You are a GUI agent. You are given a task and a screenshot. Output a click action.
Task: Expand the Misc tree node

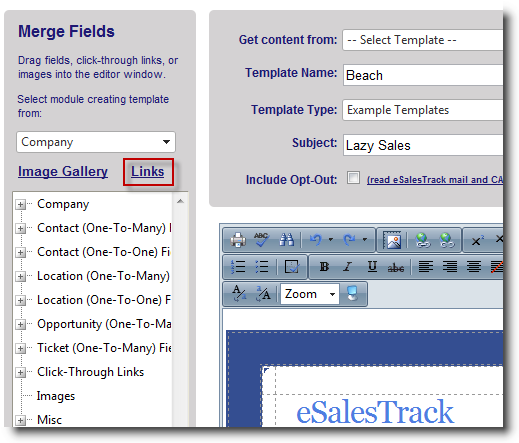click(20, 420)
